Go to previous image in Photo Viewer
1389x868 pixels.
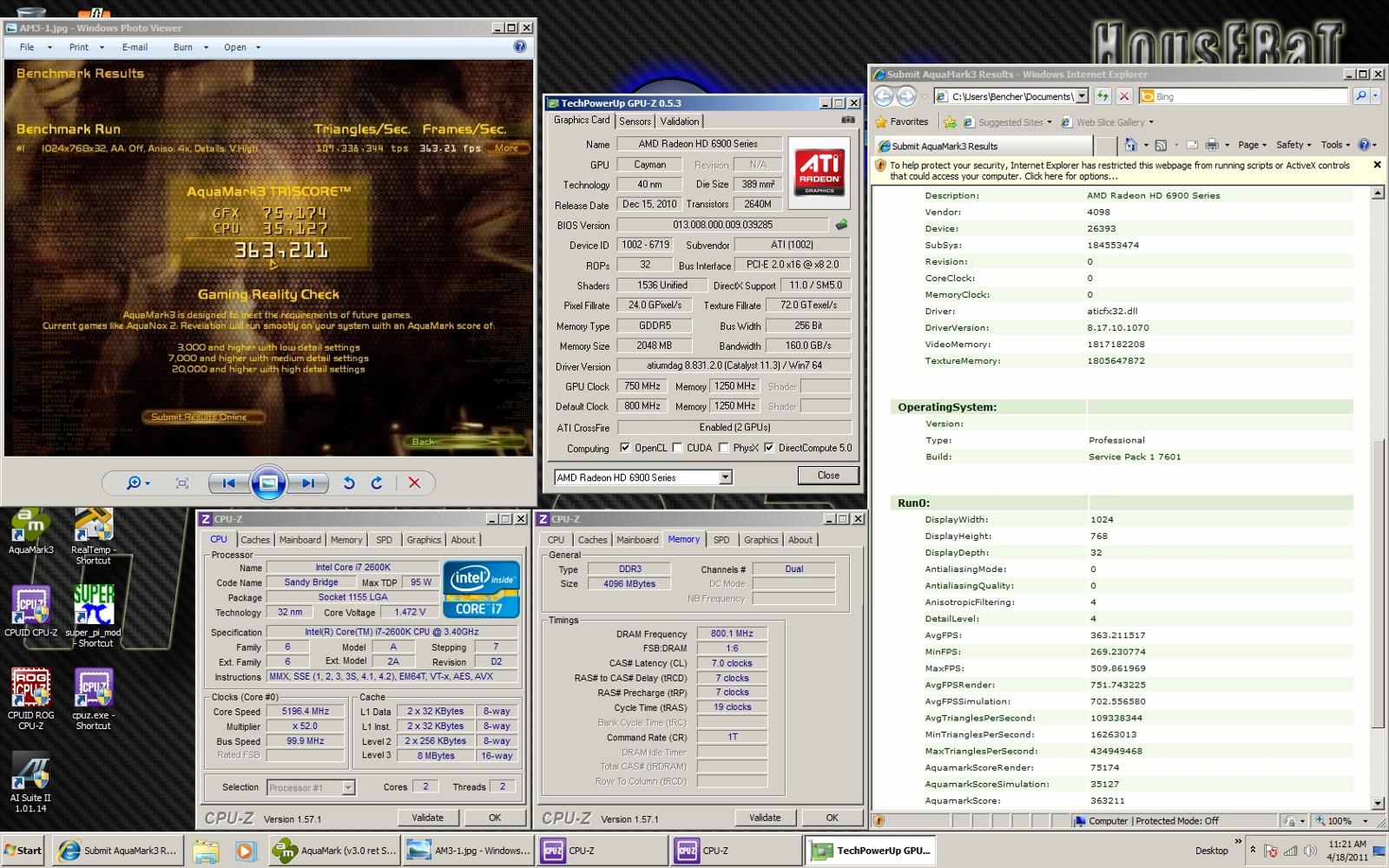(228, 483)
